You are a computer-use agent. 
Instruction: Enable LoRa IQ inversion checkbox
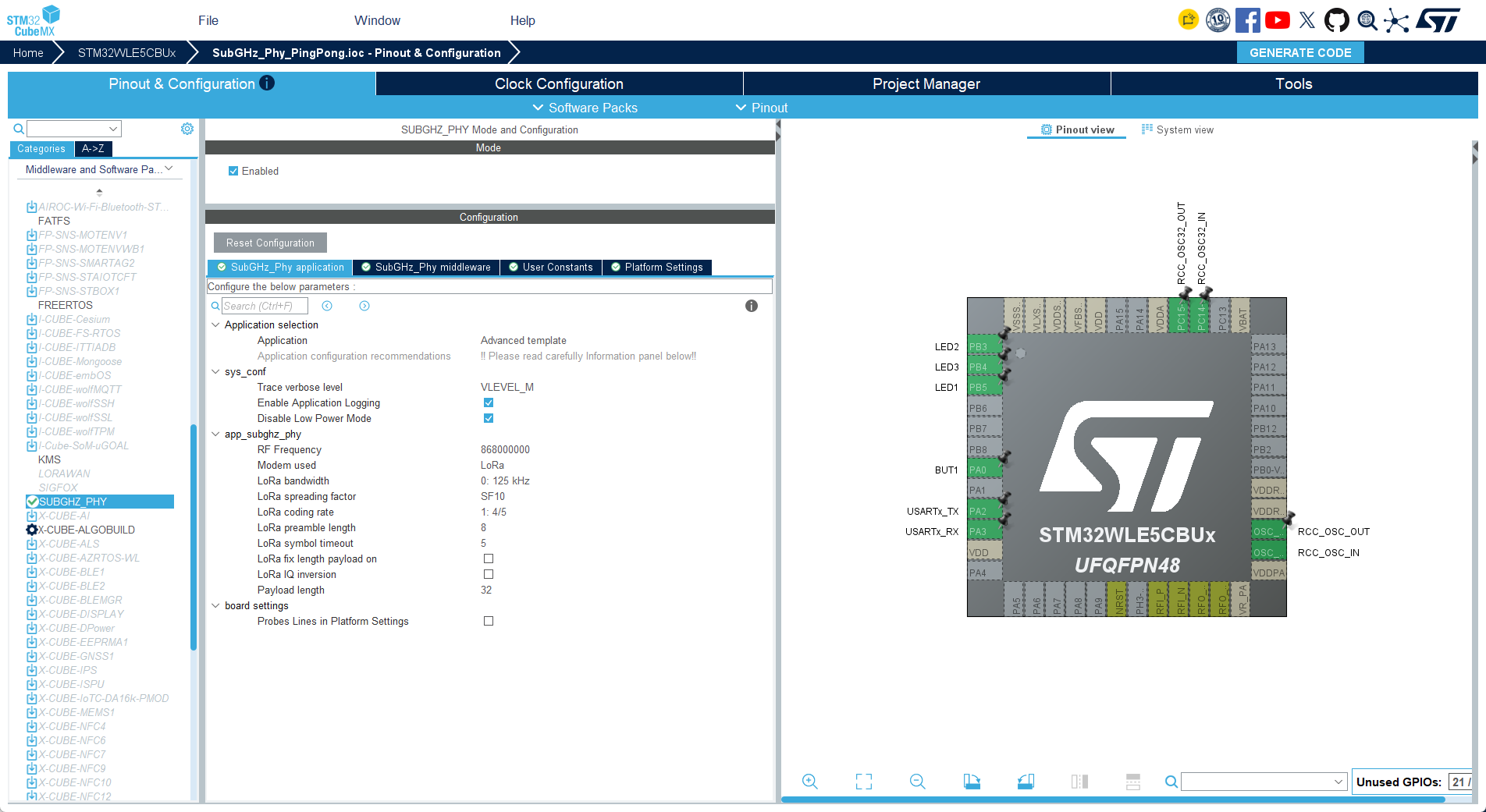489,574
